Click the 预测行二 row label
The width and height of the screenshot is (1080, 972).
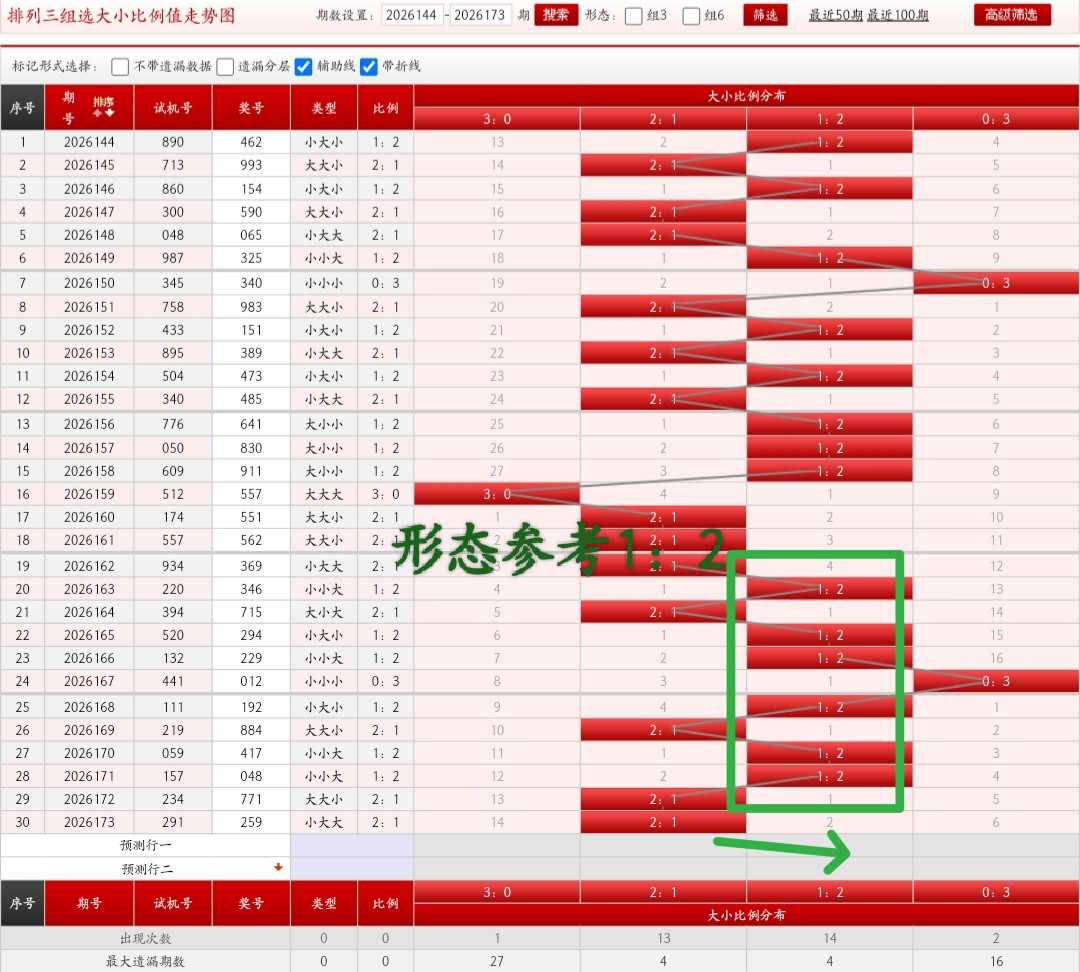coord(145,869)
